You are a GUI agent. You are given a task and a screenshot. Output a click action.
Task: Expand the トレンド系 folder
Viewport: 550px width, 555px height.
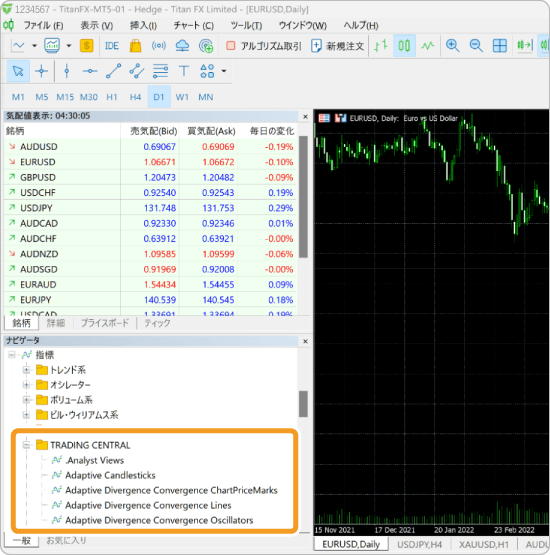(26, 370)
